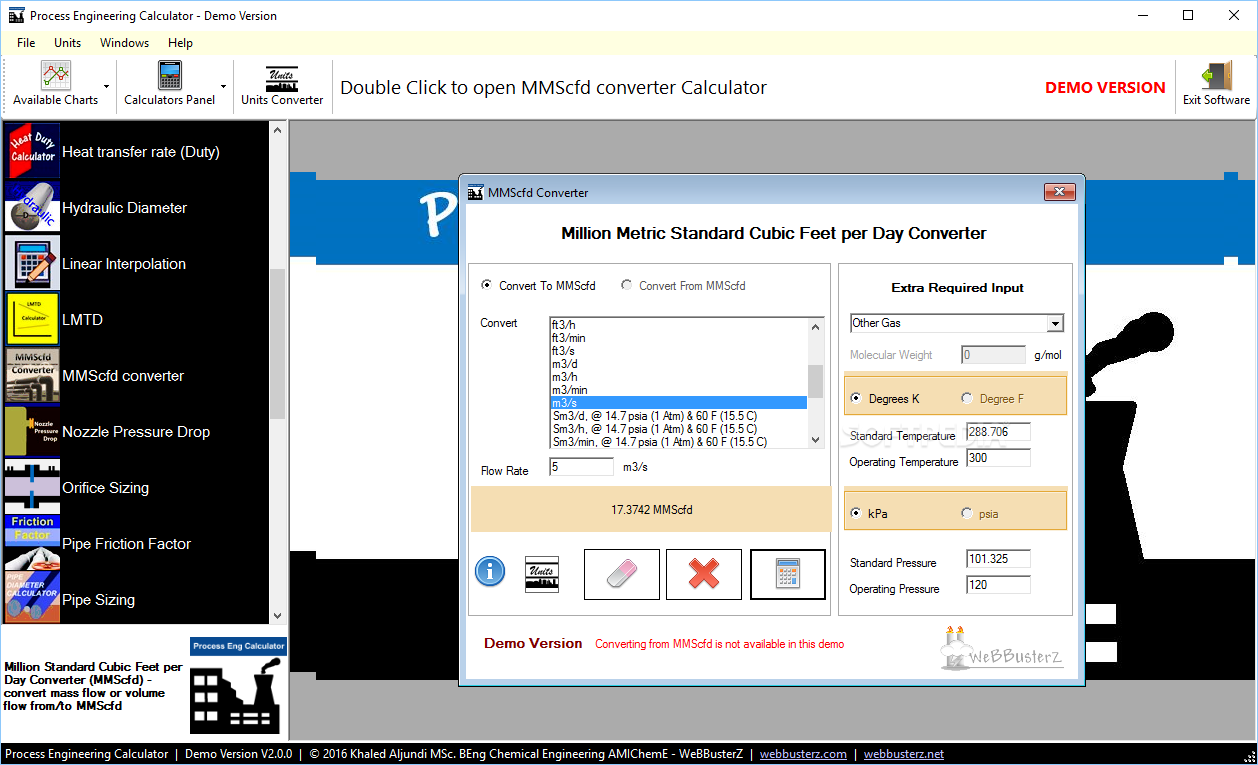
Task: Open the Available Charts toolbar icon
Action: tap(56, 77)
